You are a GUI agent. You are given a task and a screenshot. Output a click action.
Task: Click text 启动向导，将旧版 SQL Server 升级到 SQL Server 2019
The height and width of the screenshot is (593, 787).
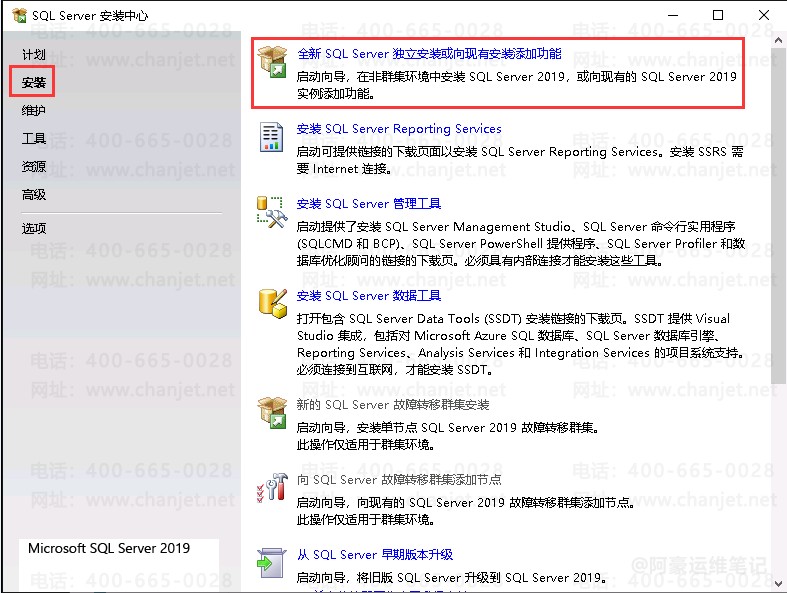pos(452,578)
